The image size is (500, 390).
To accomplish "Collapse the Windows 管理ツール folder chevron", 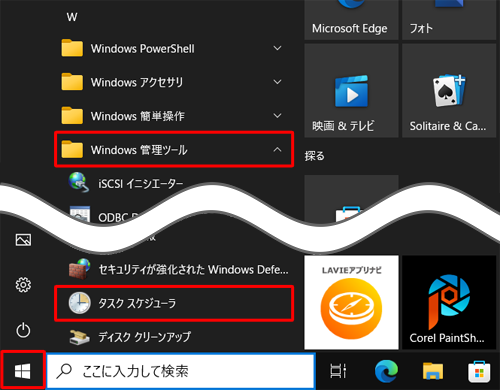I will click(x=277, y=150).
